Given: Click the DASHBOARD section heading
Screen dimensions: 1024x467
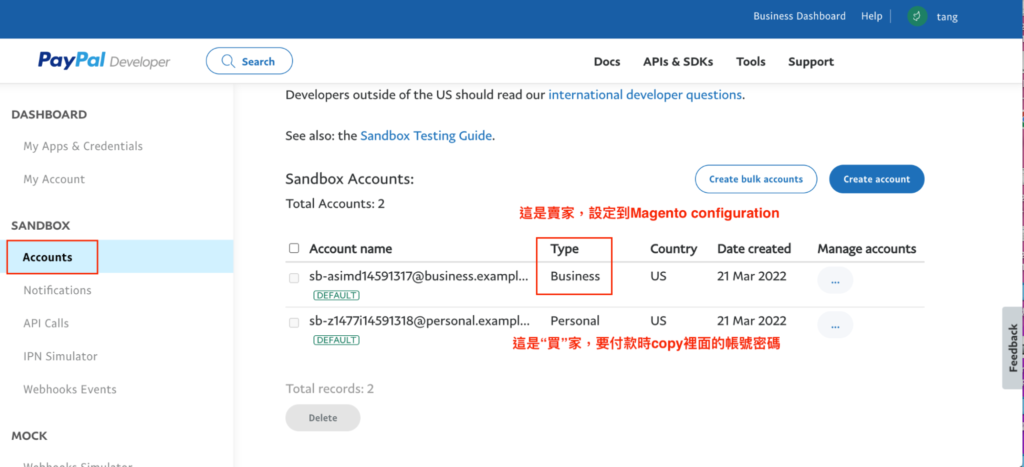Looking at the screenshot, I should click(49, 115).
